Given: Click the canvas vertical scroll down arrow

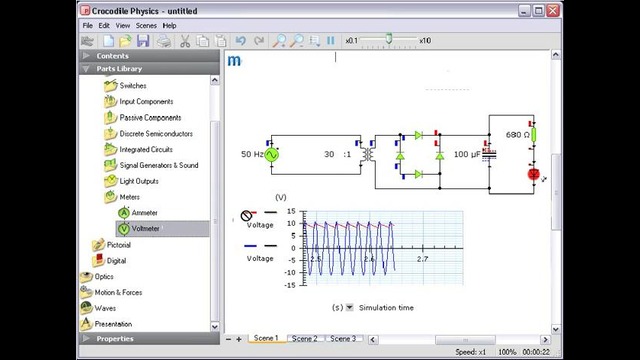Looking at the screenshot, I should [x=556, y=329].
